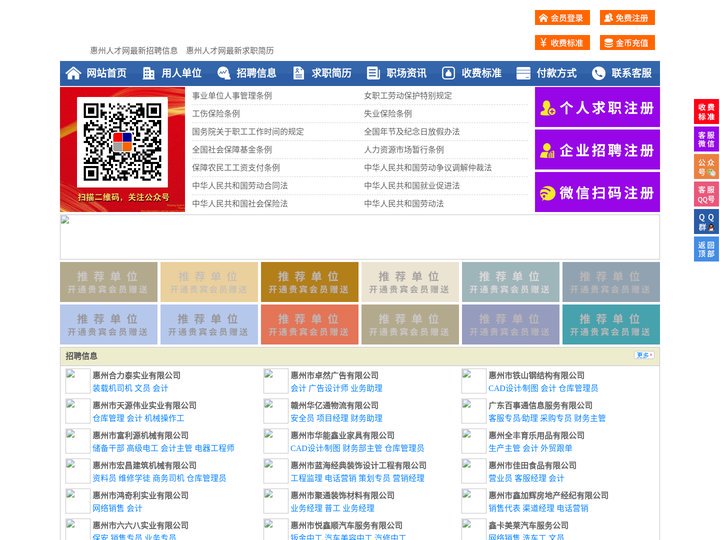Open company 惠州市鑫加辉房地产经纪有限公司

[548, 495]
